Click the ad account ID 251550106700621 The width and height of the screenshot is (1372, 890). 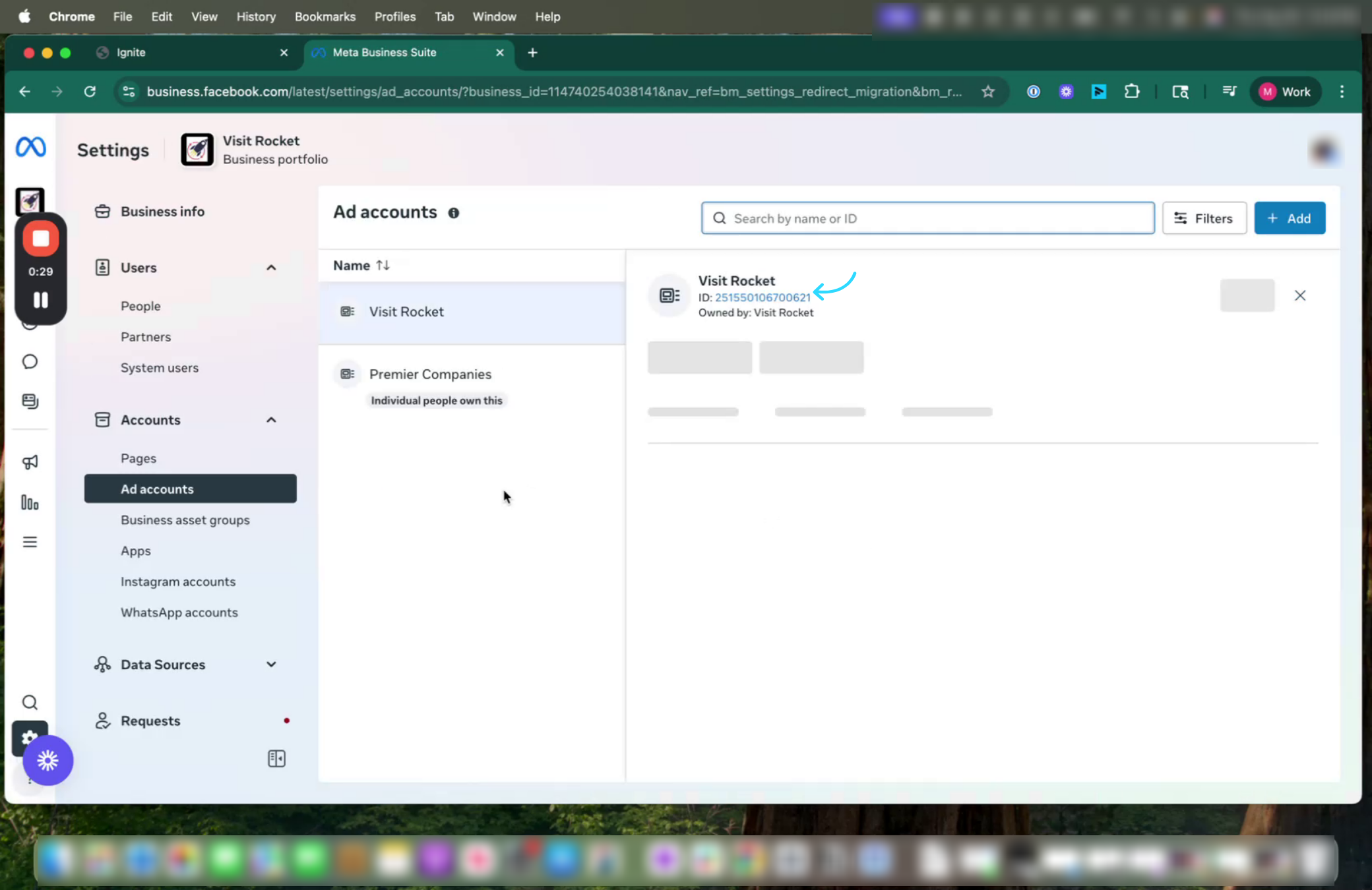point(763,297)
